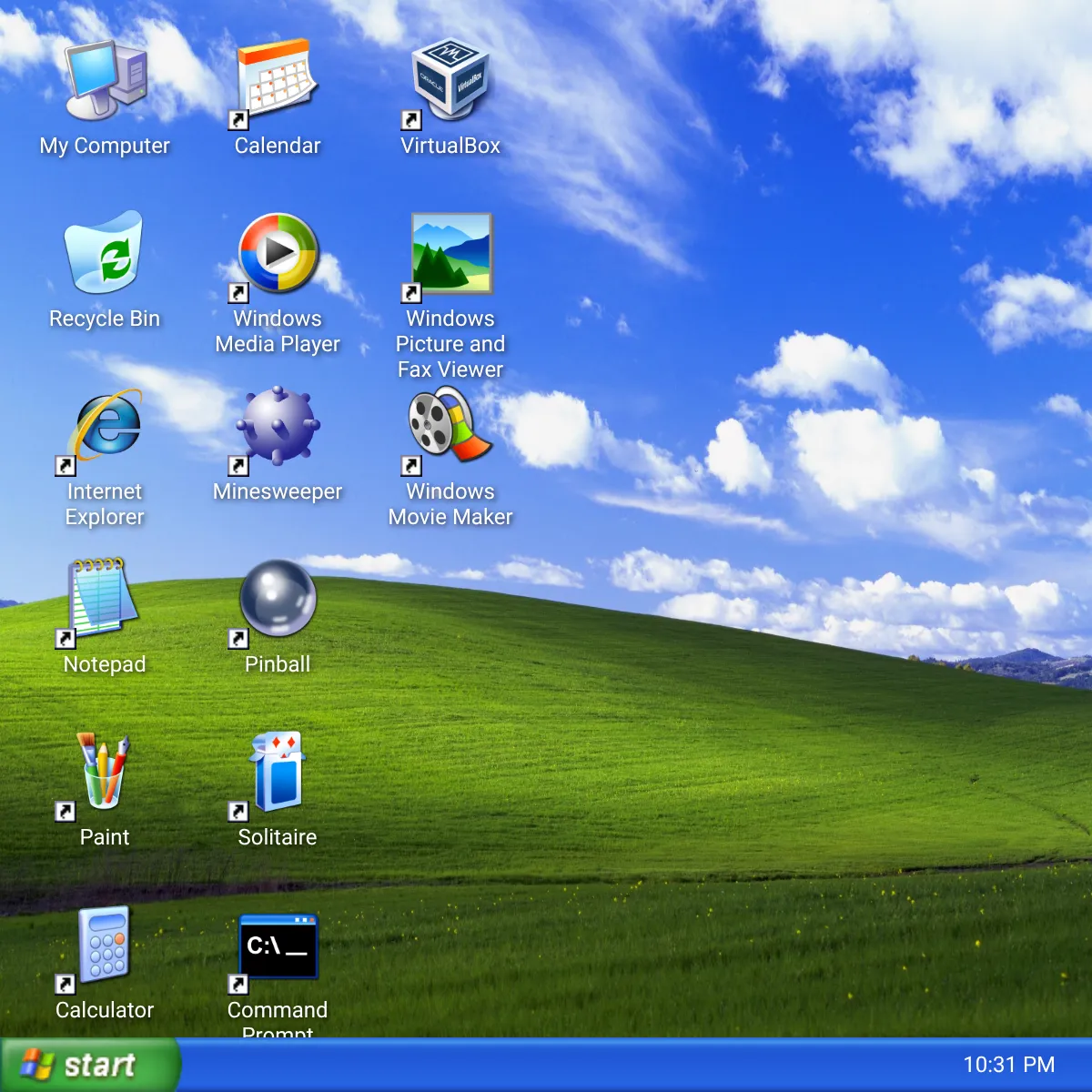
Task: Click the 'Notepad' label text
Action: tap(105, 664)
